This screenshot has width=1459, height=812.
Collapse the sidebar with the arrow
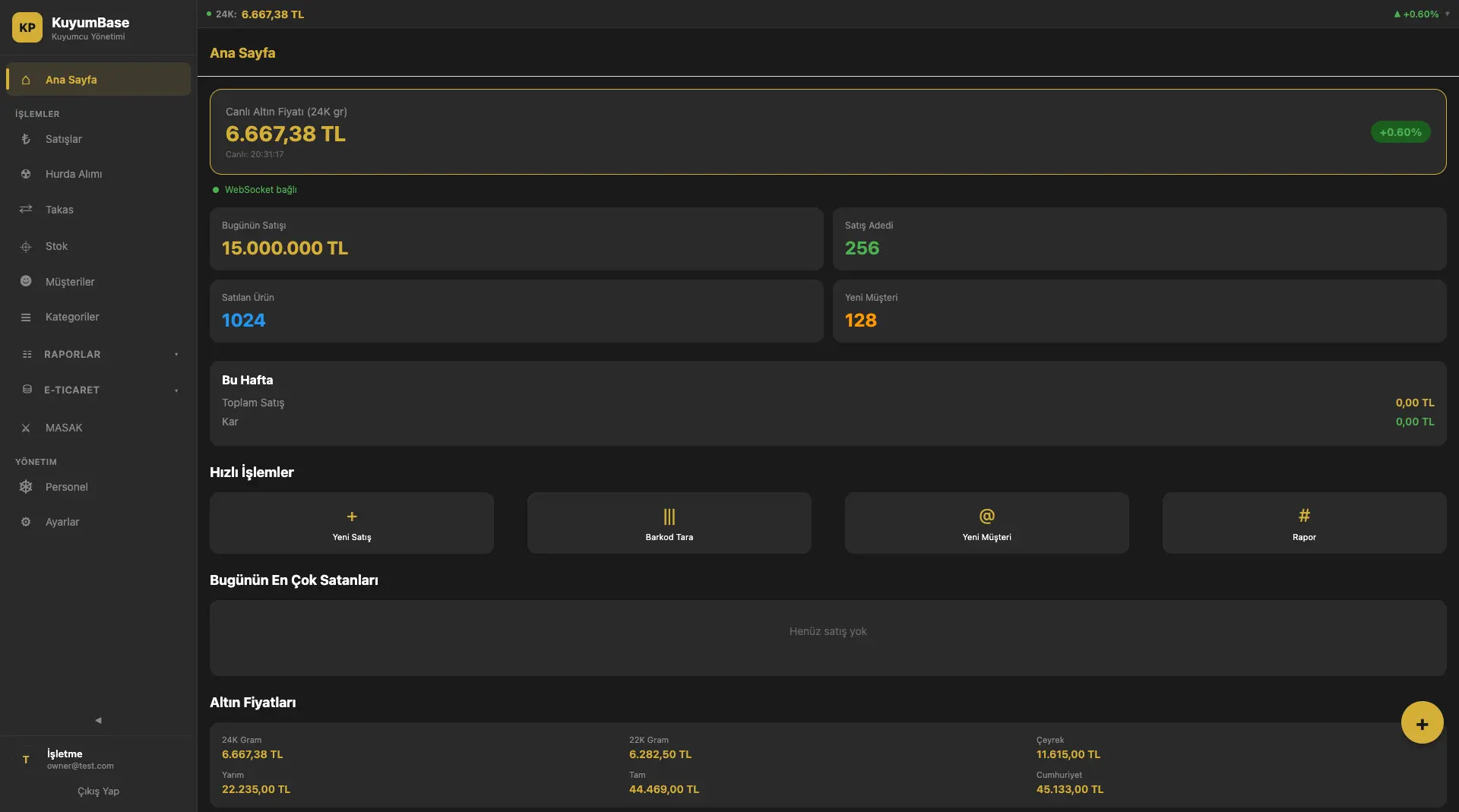pyautogui.click(x=98, y=720)
